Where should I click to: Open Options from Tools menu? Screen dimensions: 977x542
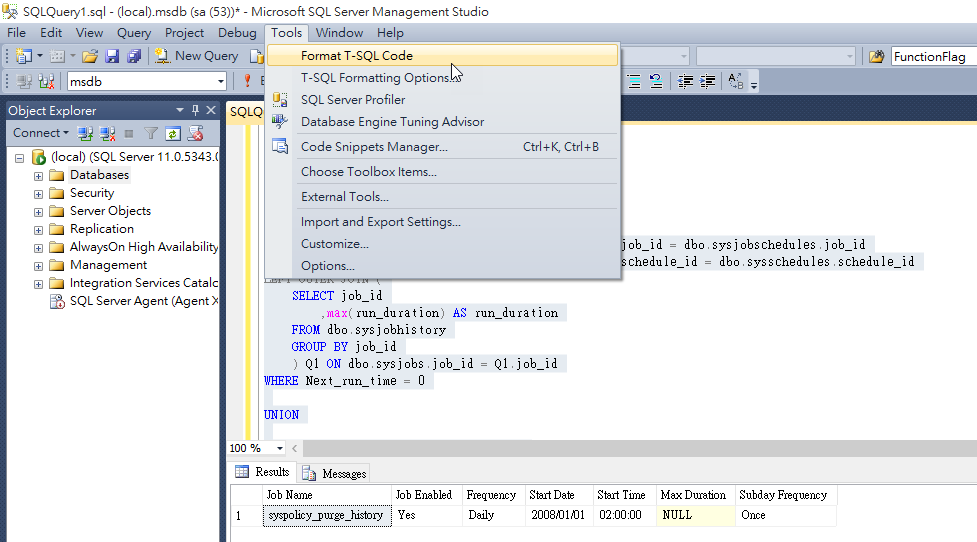tap(442, 266)
